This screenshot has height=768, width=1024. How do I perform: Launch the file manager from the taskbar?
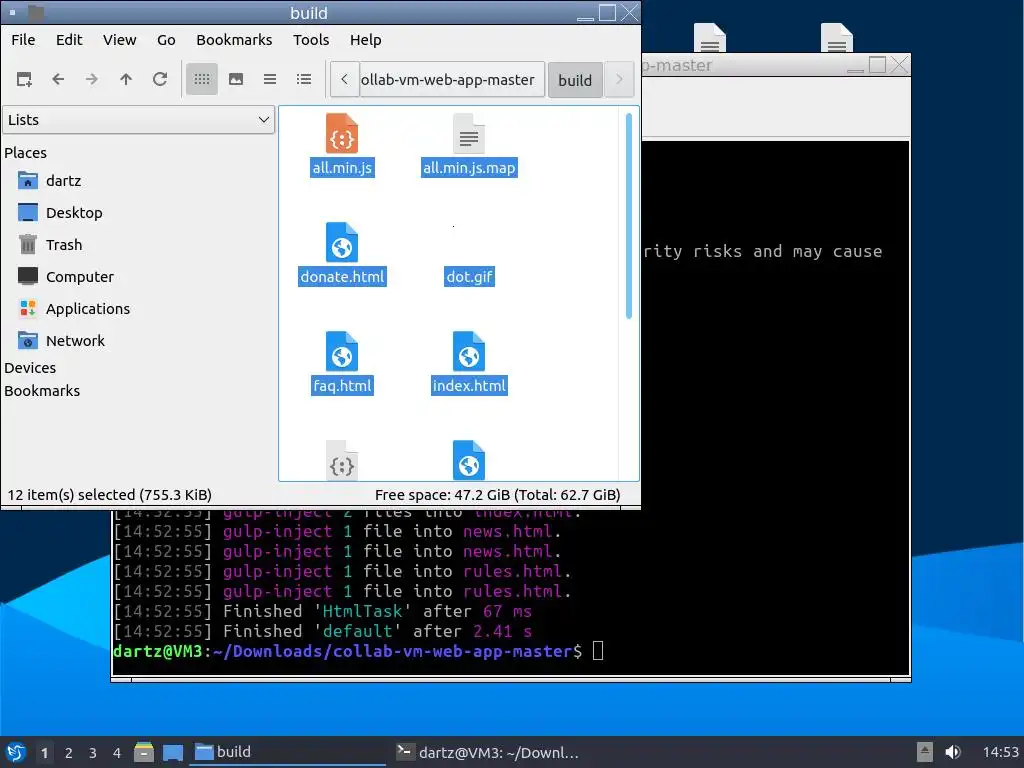144,752
